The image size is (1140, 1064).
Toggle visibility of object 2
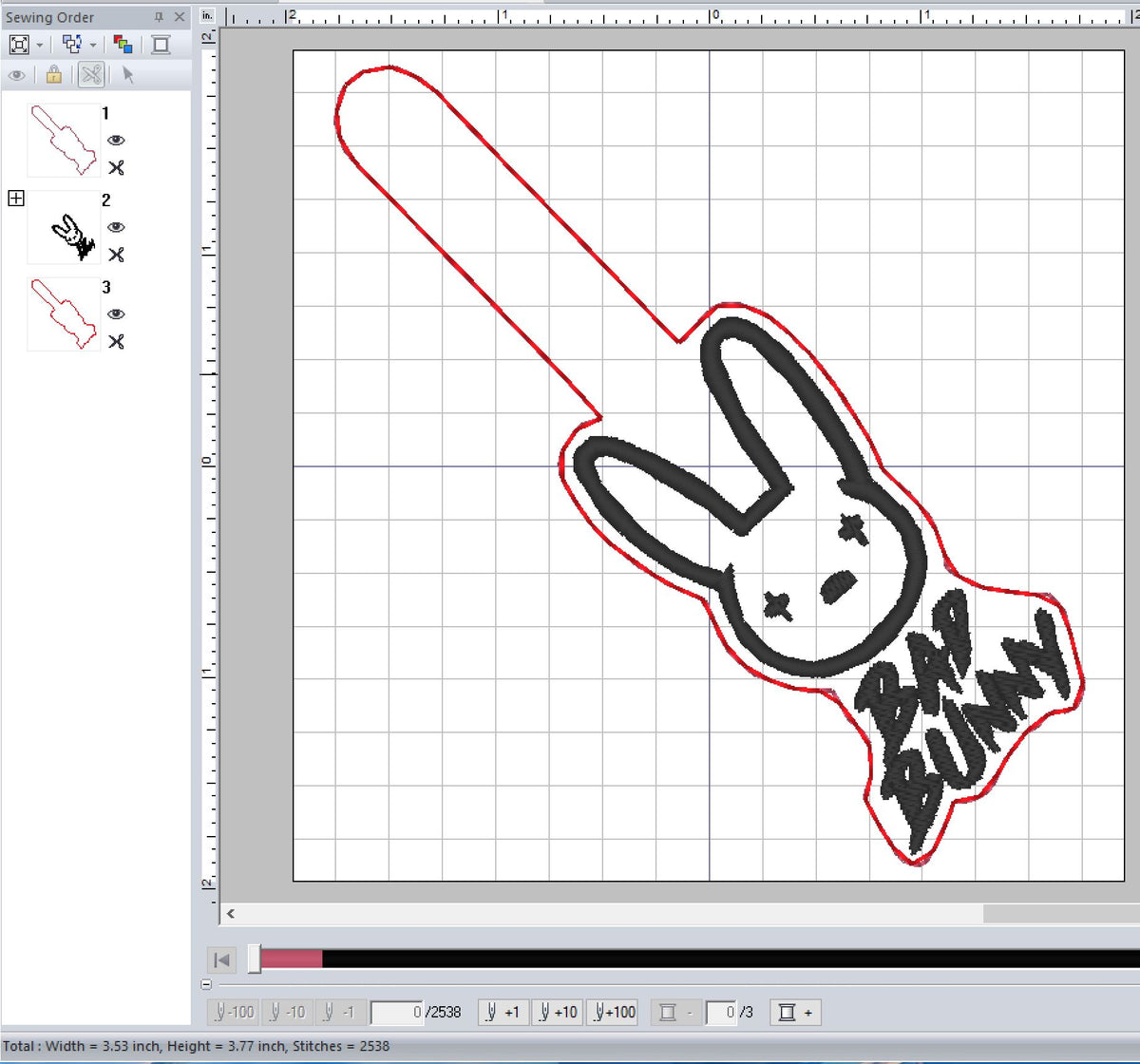[116, 225]
